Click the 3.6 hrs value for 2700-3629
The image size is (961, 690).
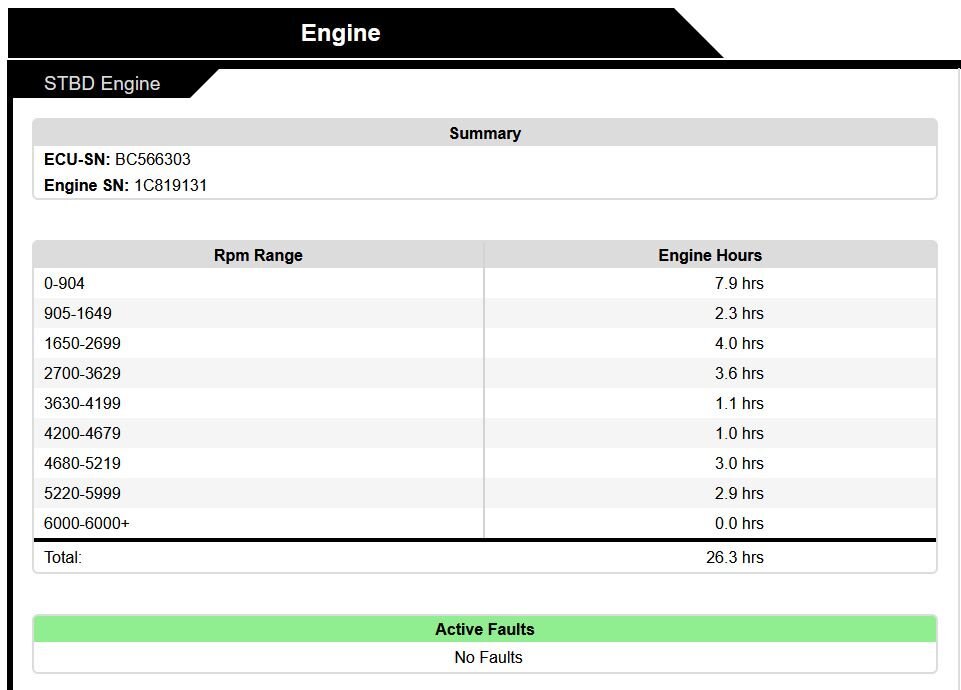click(738, 373)
